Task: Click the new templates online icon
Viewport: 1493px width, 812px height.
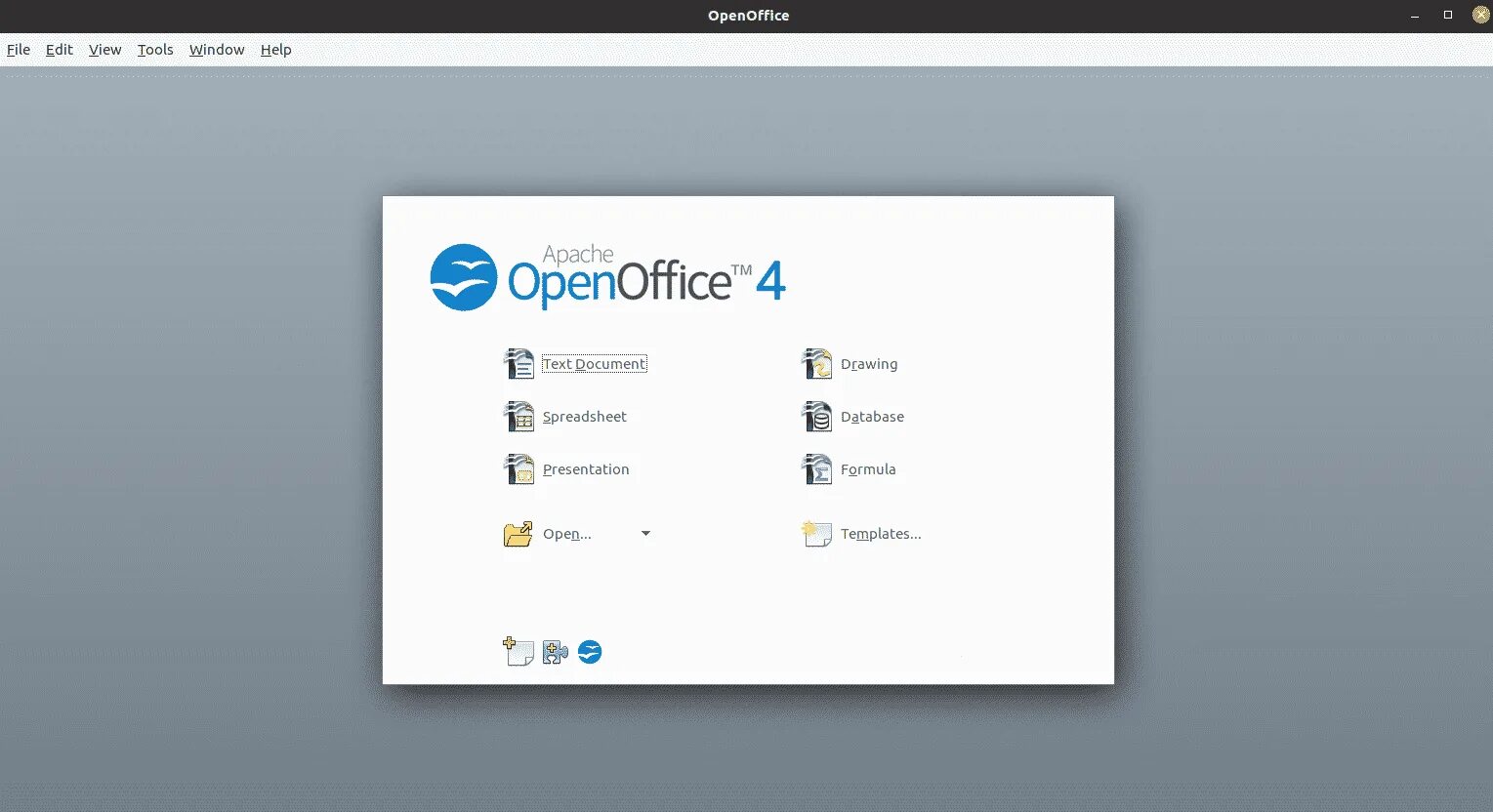Action: pos(518,651)
